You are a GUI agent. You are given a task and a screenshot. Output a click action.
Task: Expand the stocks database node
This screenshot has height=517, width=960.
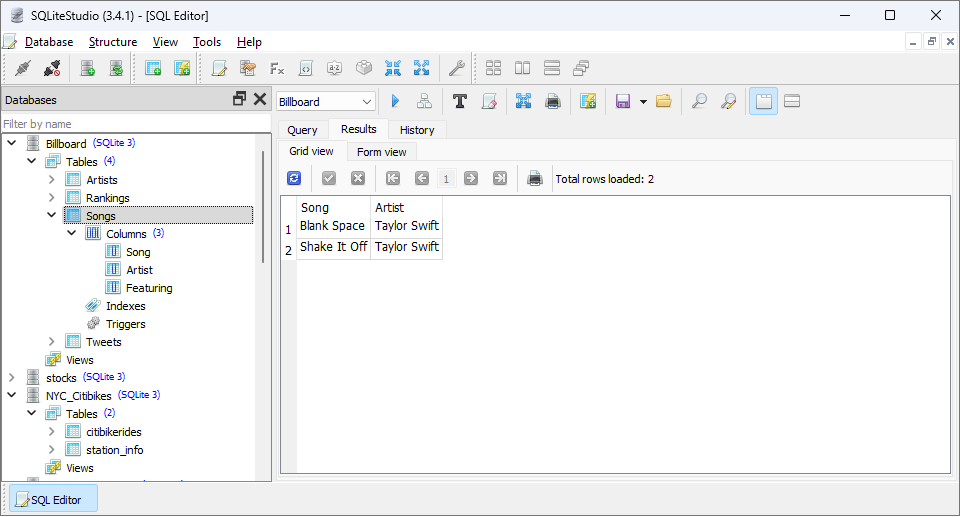12,377
